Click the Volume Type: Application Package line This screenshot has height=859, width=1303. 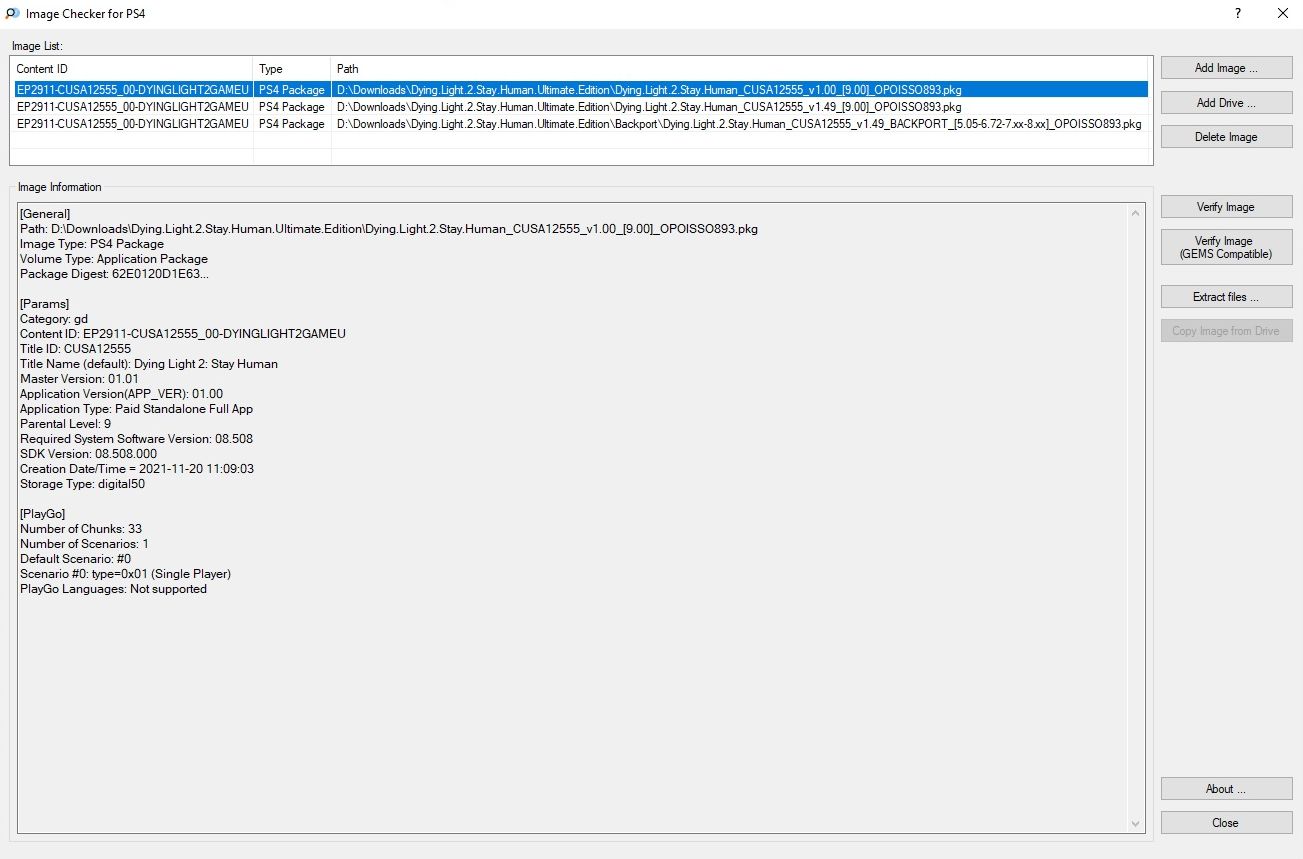(114, 259)
